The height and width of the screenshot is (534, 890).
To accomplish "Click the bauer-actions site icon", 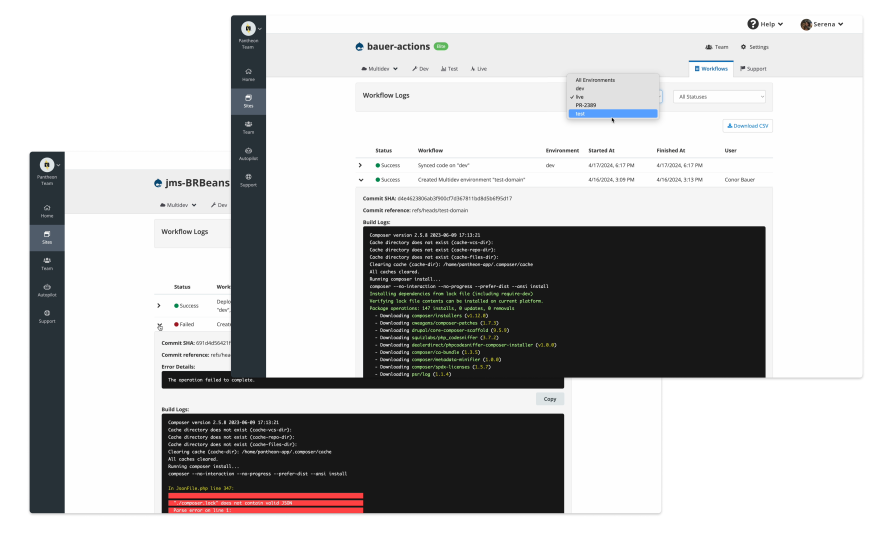I will pyautogui.click(x=359, y=47).
